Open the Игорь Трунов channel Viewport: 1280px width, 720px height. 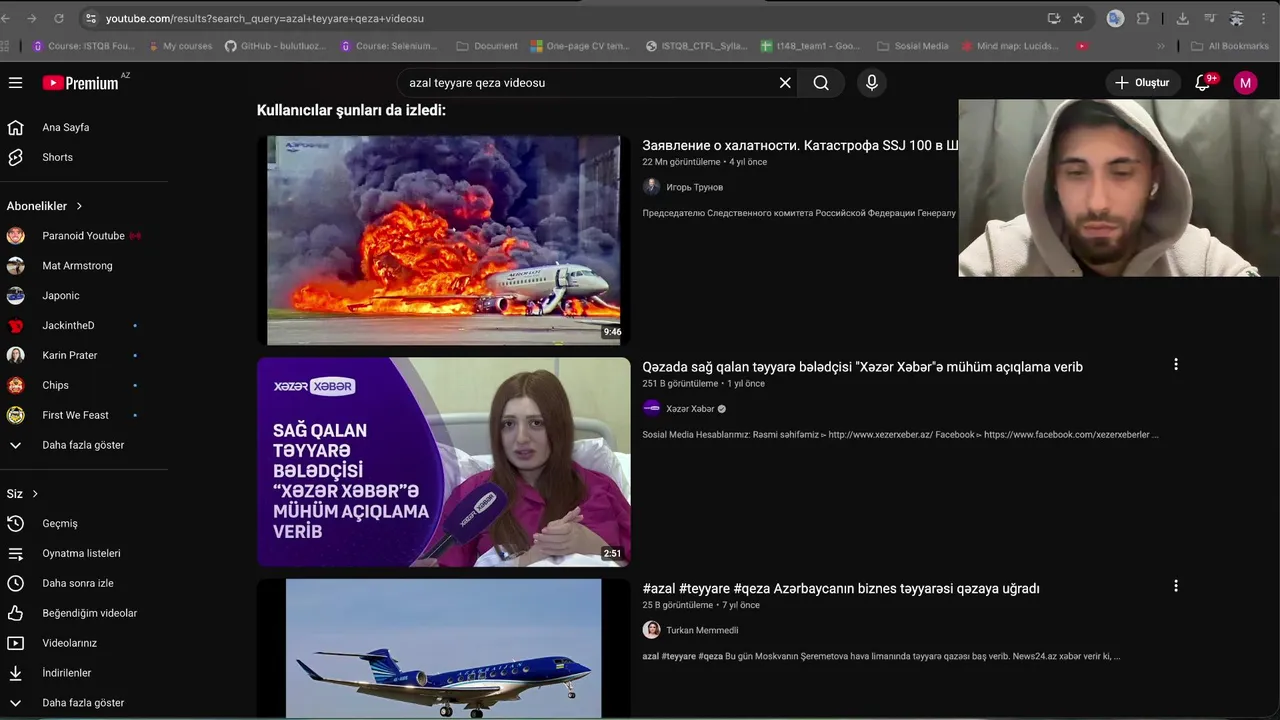[694, 187]
